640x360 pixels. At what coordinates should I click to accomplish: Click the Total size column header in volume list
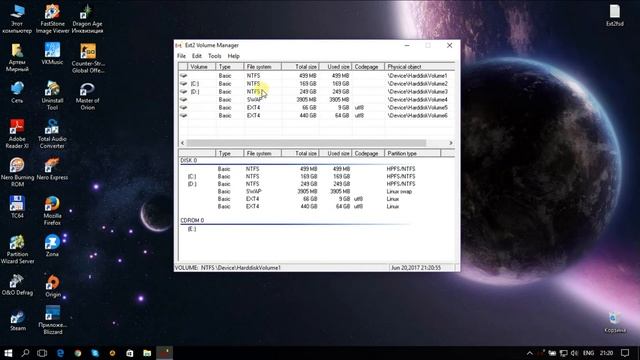(300, 67)
